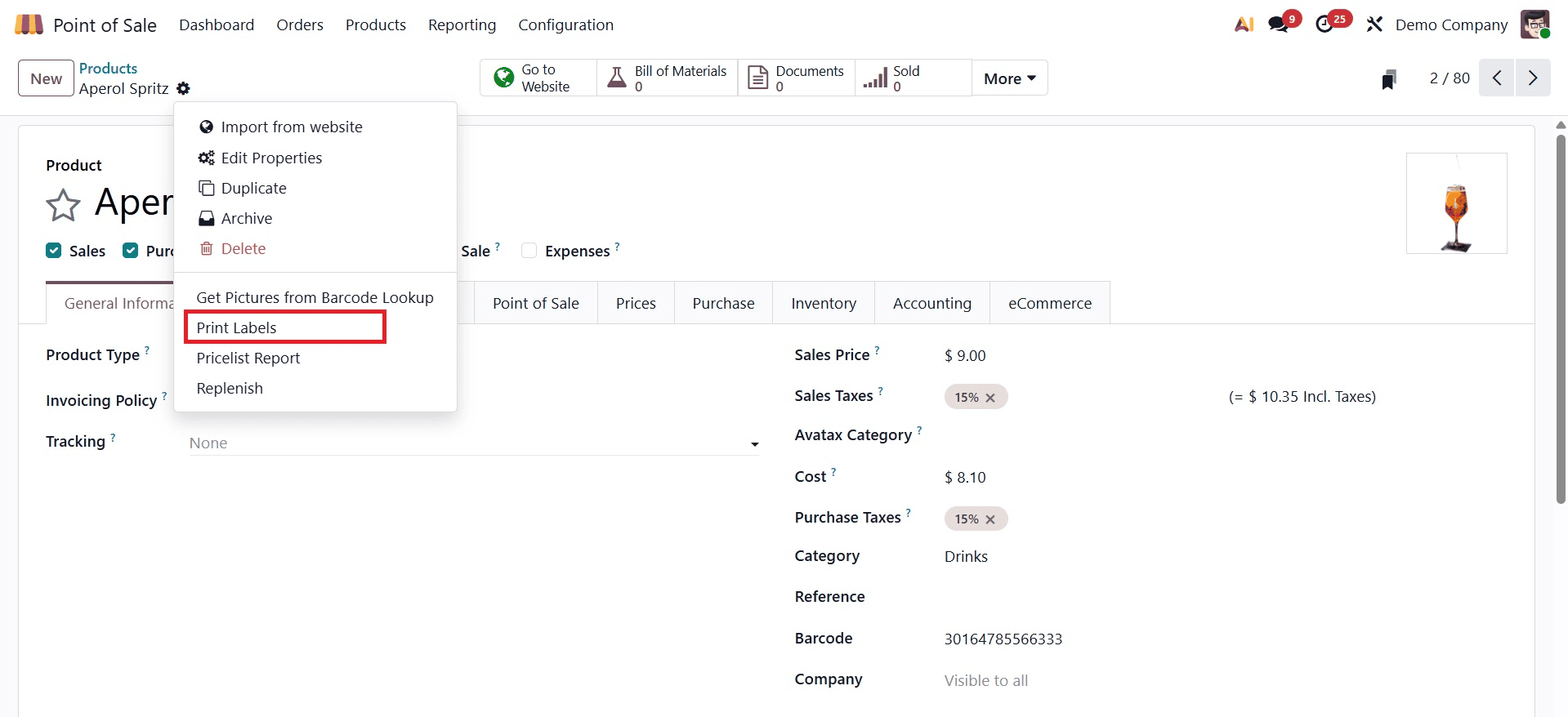Open the Tracking dropdown set to None
Image resolution: width=1568 pixels, height=717 pixels.
[474, 443]
